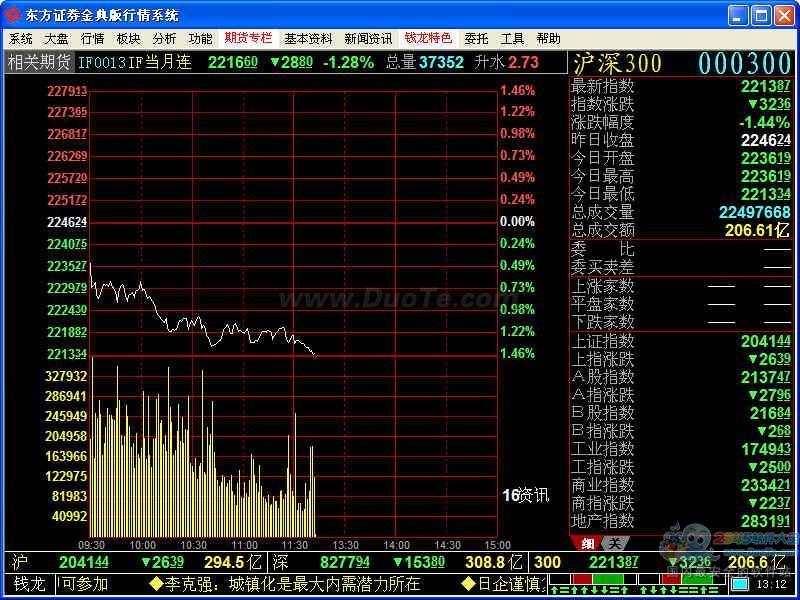The height and width of the screenshot is (600, 800).
Task: Click the 11:30 time axis label
Action: (294, 545)
